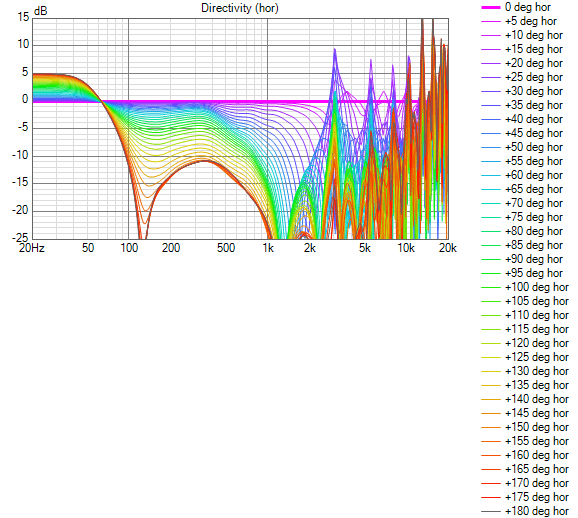Click the +105 deg hor legend line
Screen dimensions: 578x518
tap(491, 301)
